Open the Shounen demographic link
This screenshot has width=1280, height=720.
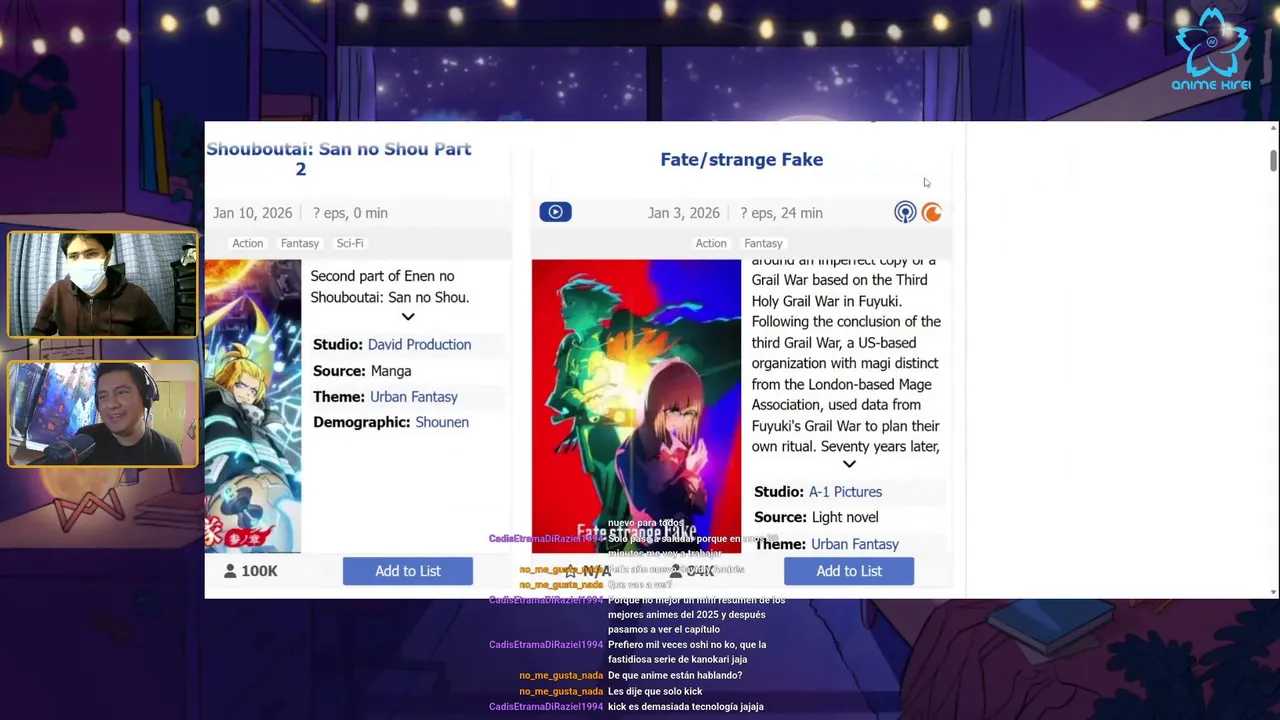pos(442,422)
